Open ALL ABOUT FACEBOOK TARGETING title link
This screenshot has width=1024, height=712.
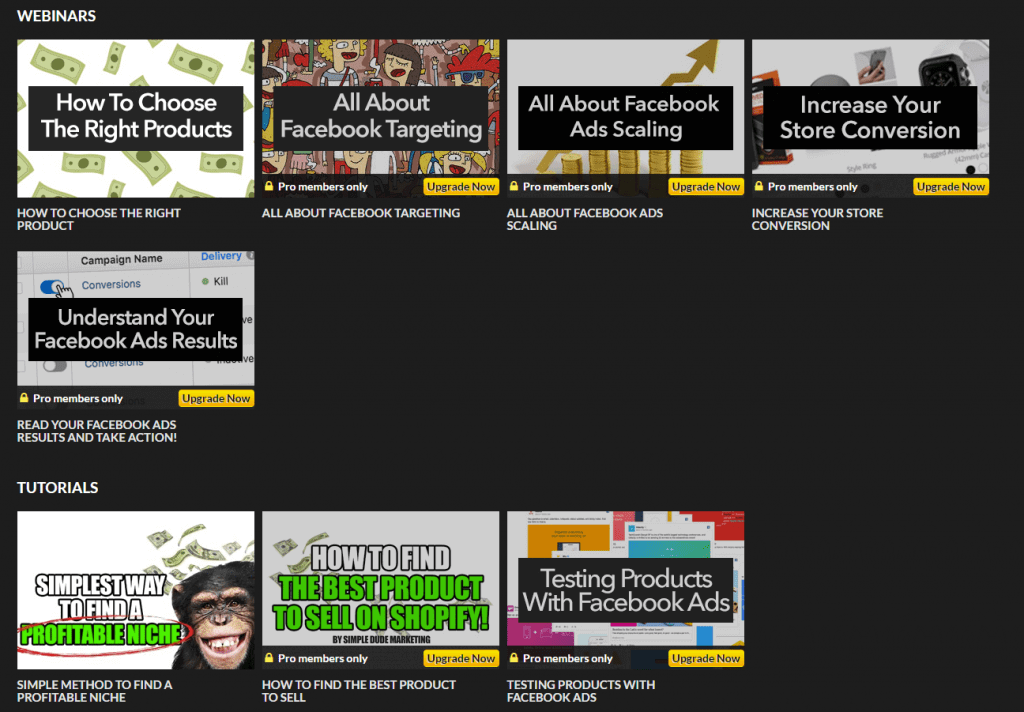click(360, 213)
